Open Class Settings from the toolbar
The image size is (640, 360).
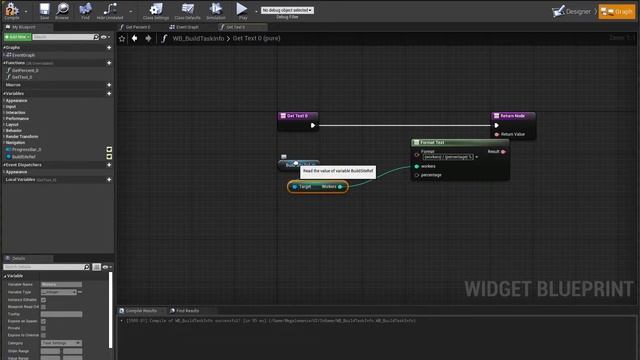[156, 11]
